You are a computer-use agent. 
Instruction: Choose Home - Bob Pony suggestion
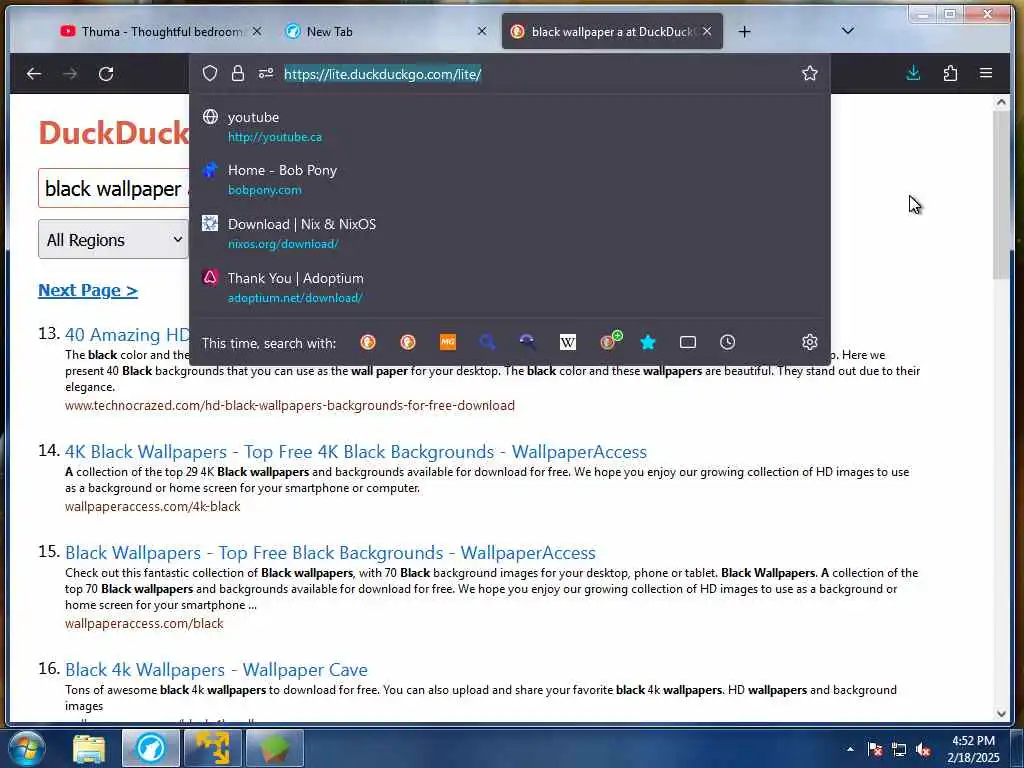[509, 180]
